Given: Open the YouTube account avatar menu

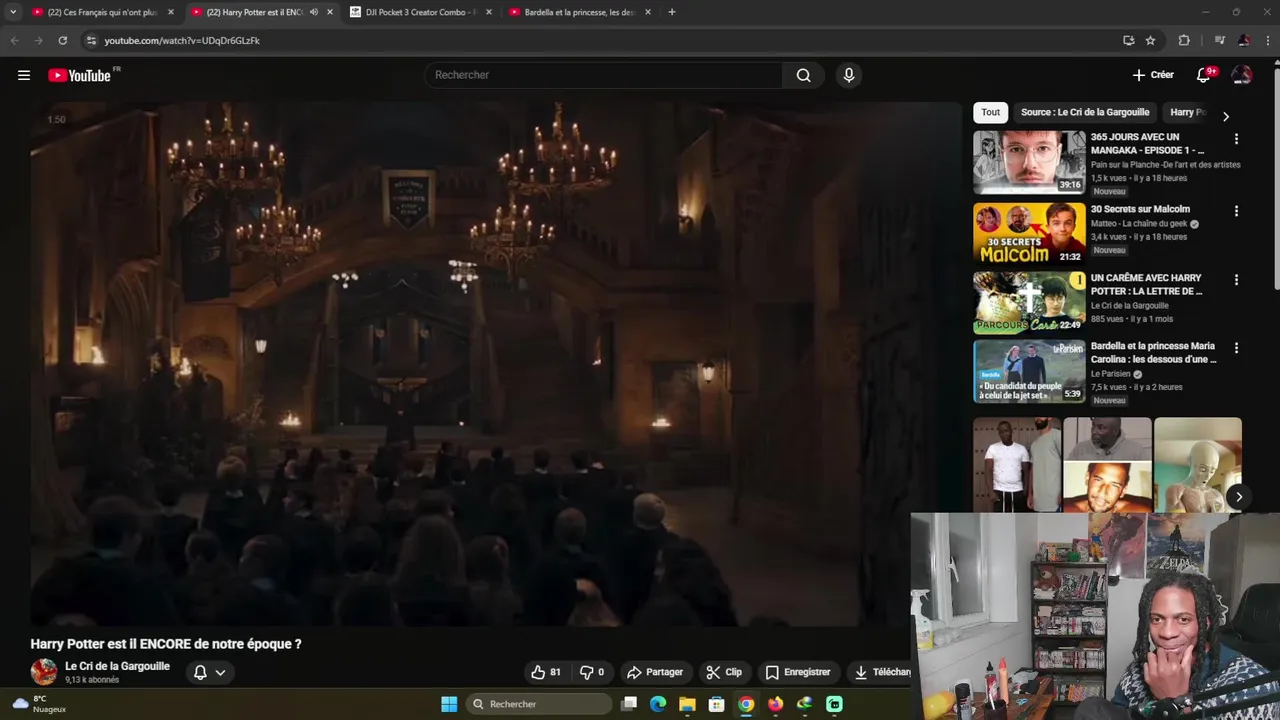Looking at the screenshot, I should click(x=1242, y=75).
